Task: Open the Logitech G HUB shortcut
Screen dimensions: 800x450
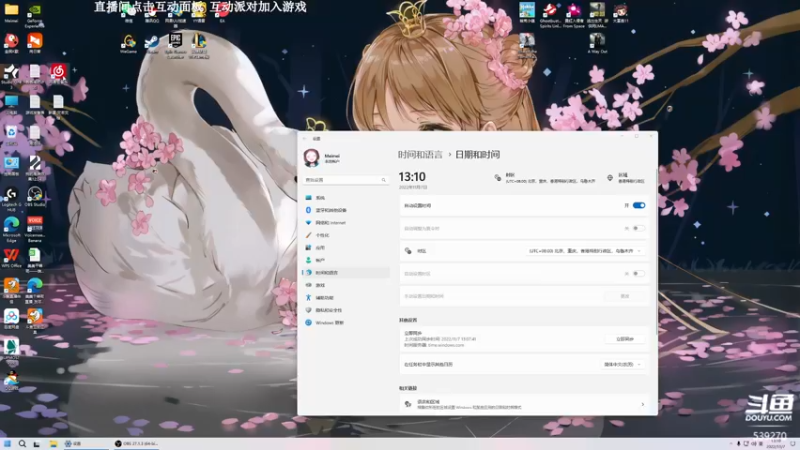Action: tap(11, 199)
